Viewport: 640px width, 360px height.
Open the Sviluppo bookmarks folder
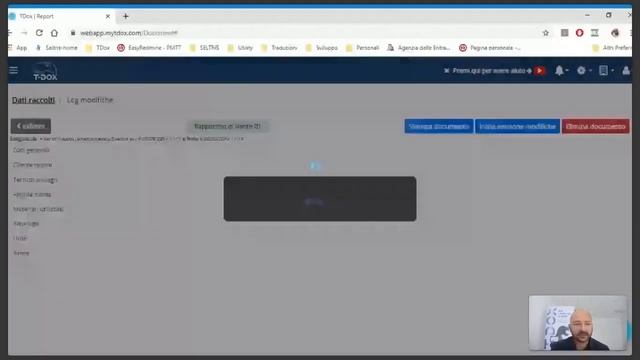pyautogui.click(x=322, y=48)
